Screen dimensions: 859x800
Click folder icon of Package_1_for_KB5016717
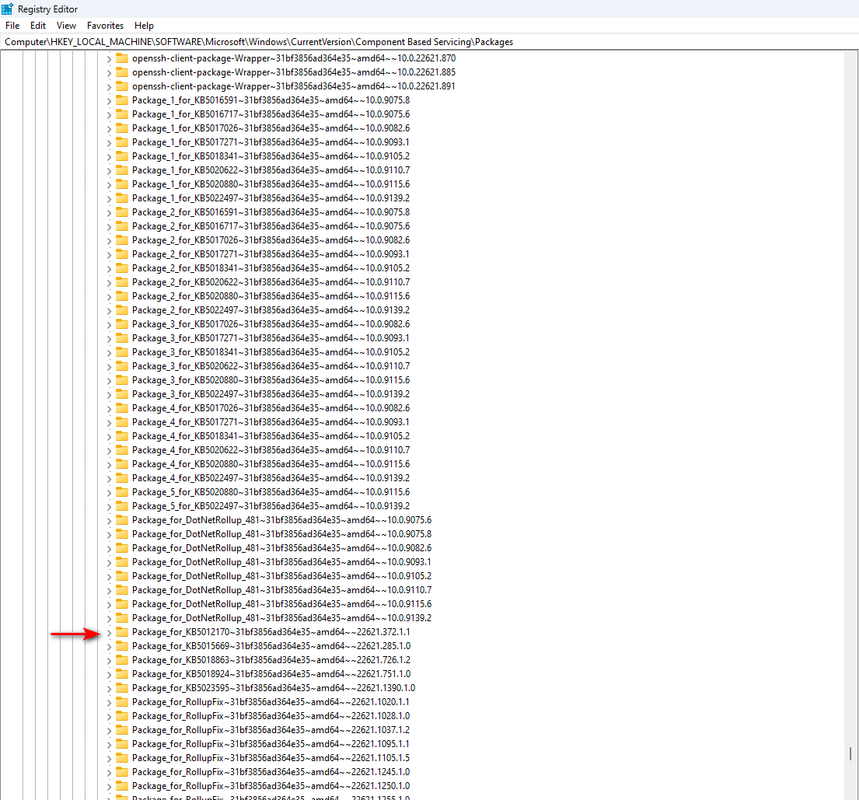(122, 114)
